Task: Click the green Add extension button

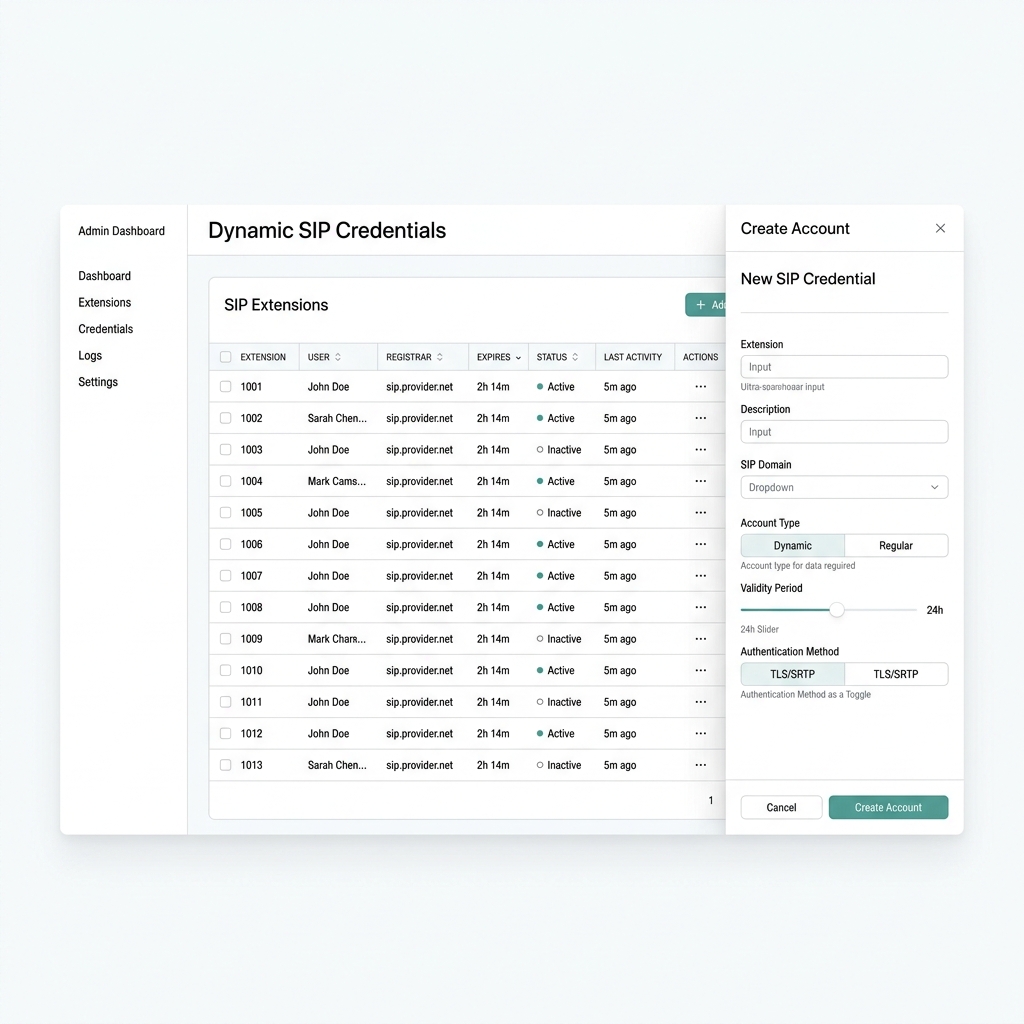Action: click(x=705, y=305)
